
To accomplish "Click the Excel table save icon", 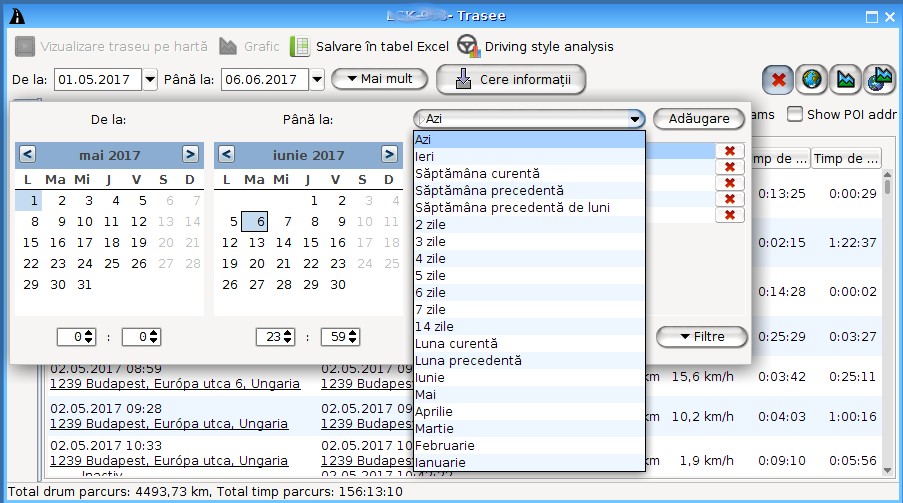I will (300, 46).
